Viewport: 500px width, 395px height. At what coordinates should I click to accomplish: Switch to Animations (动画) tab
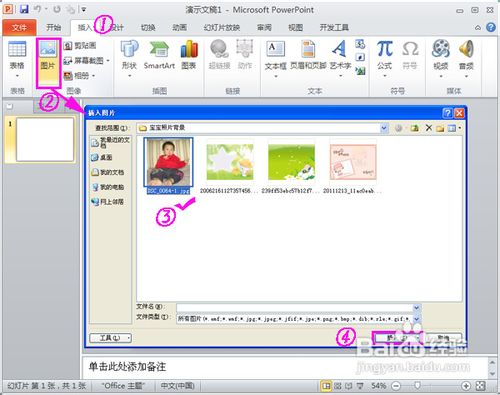[x=179, y=28]
